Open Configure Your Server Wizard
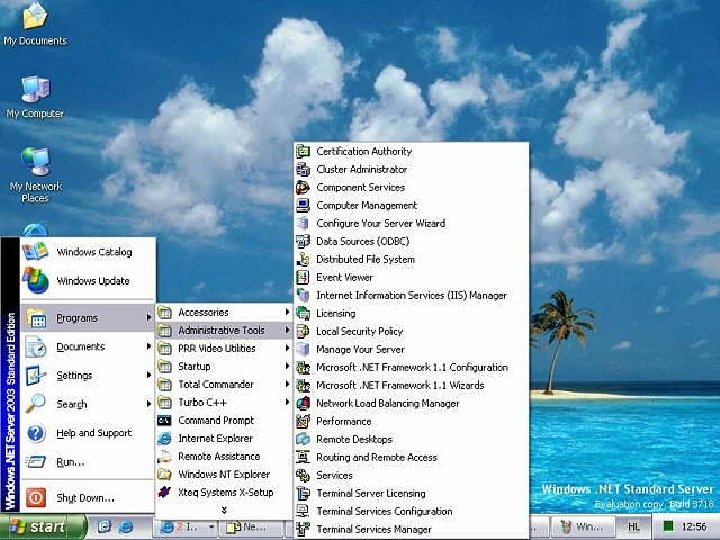Screen dimensions: 720x540 point(411,223)
